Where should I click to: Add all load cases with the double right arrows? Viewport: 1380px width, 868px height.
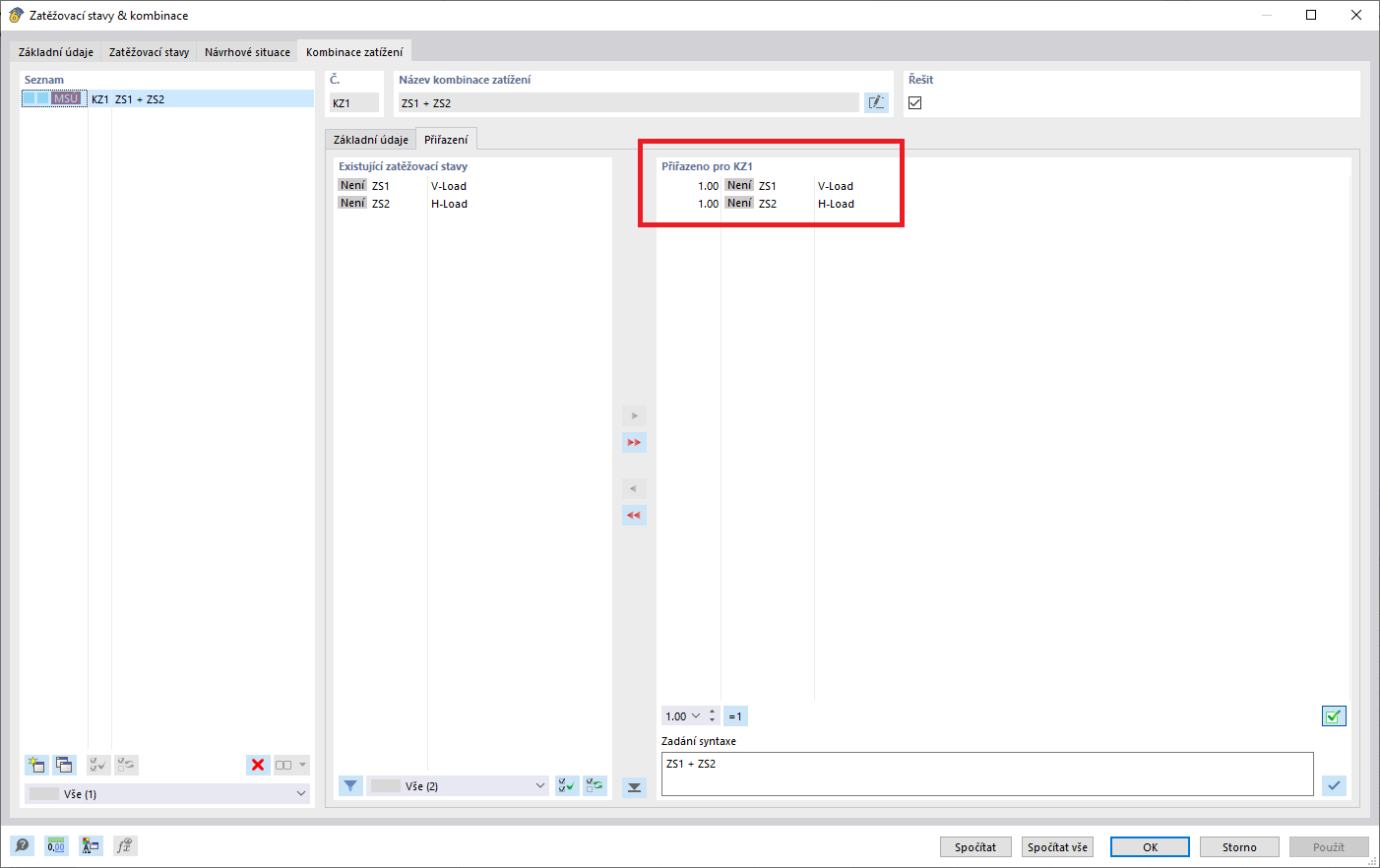coord(634,442)
